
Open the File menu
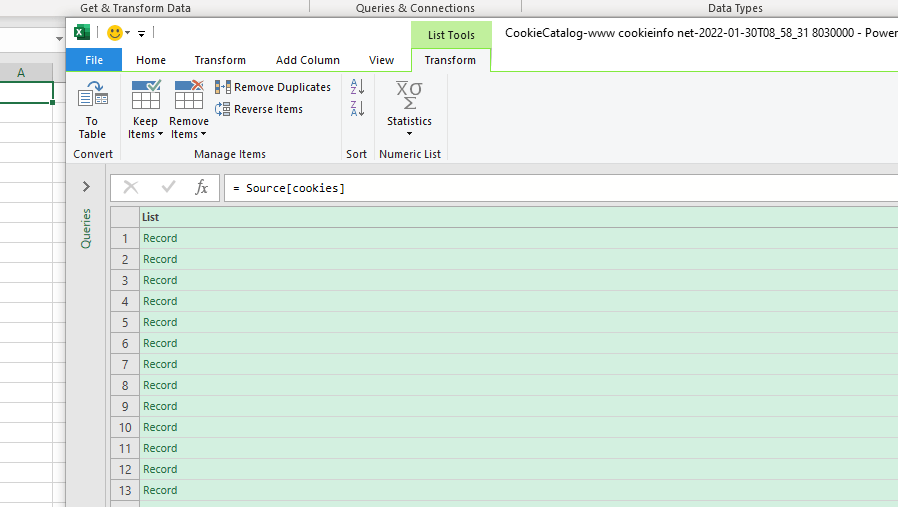[94, 60]
